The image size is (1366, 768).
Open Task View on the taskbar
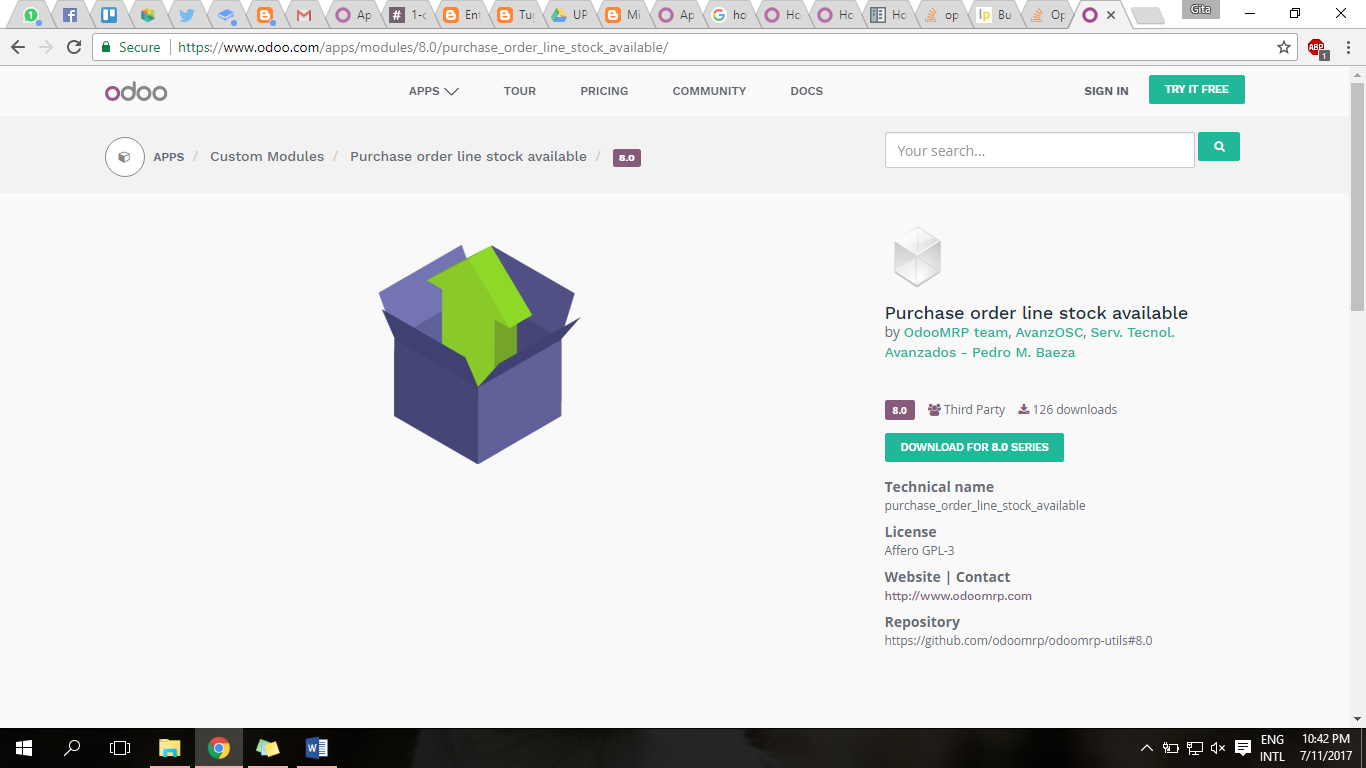tap(120, 748)
